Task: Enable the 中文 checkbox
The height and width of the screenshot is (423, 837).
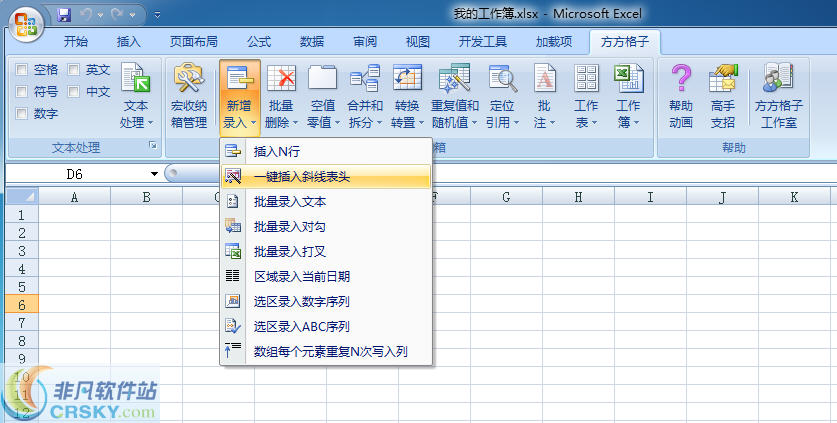Action: (74, 91)
